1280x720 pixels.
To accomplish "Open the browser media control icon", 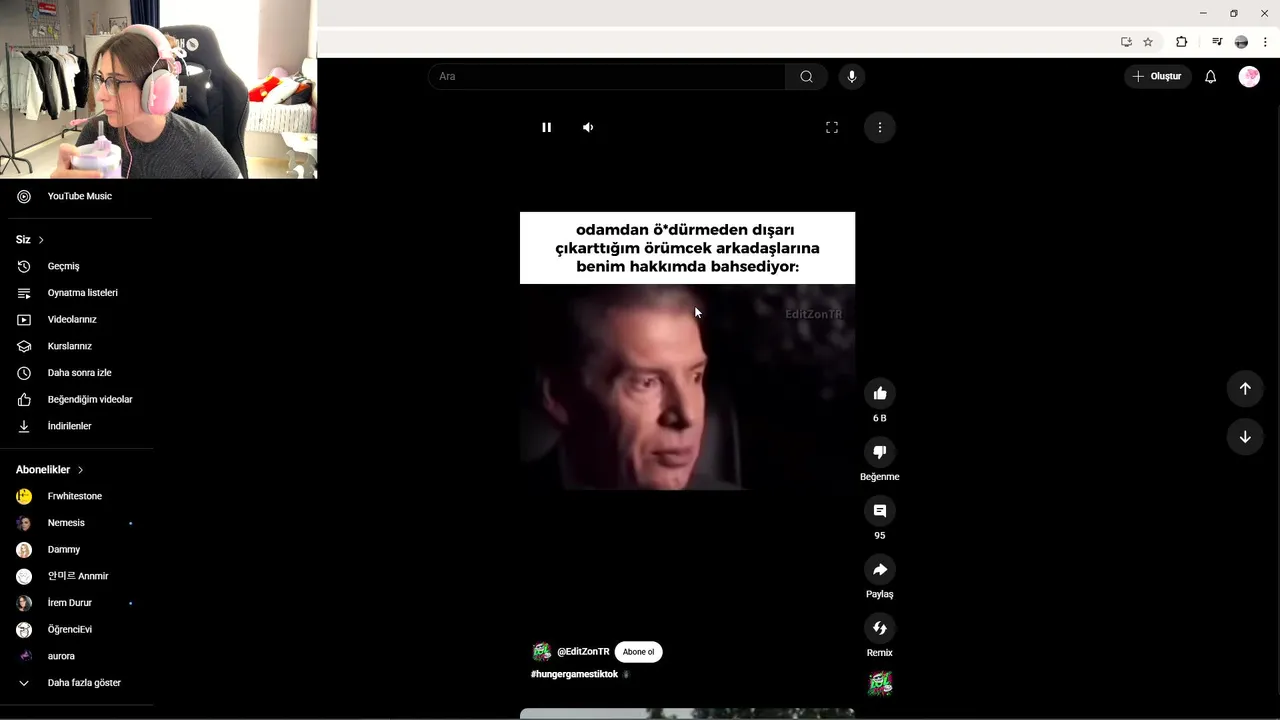I will (1217, 42).
